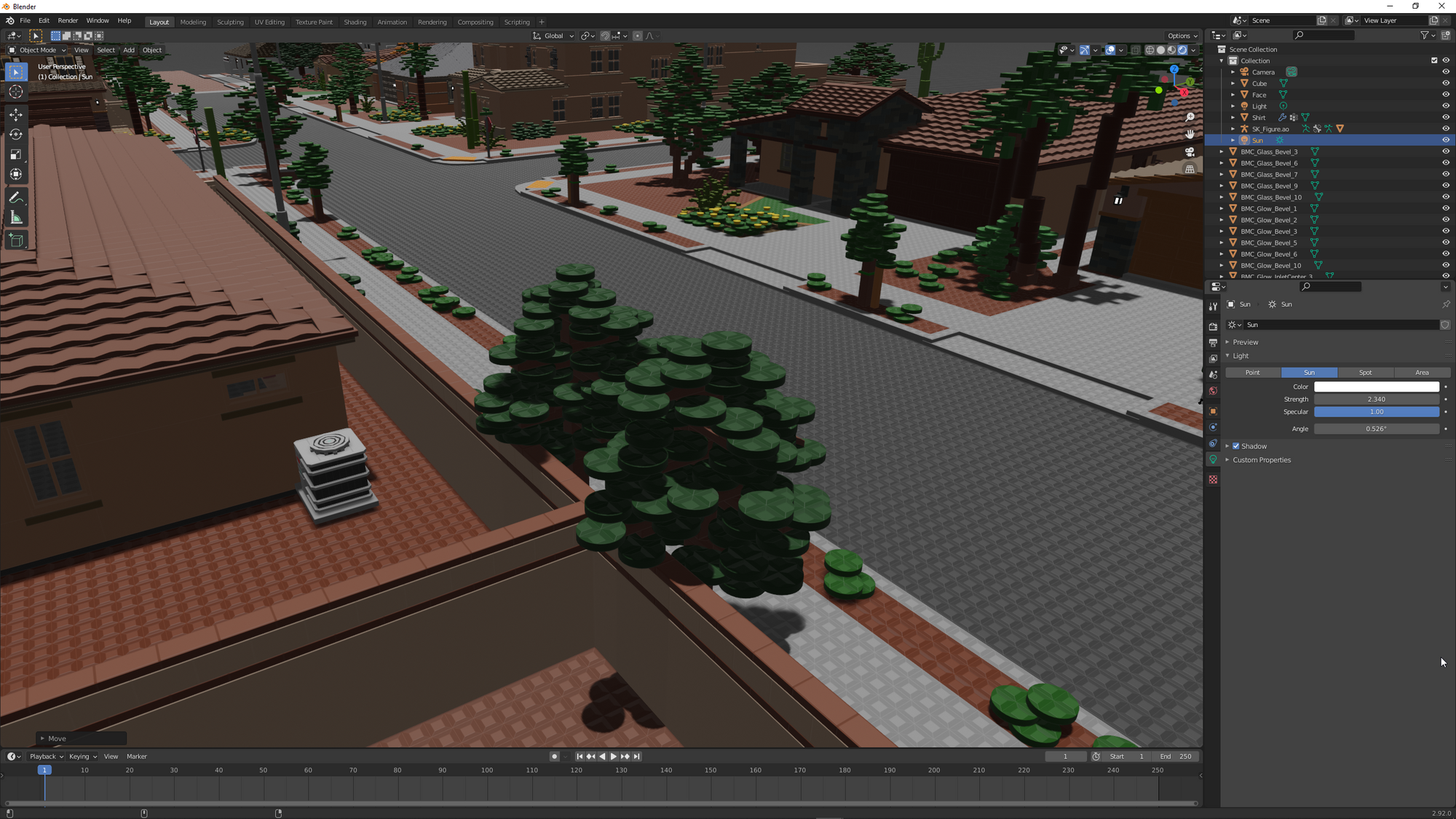The image size is (1456, 819).
Task: Open the Object Mode dropdown
Action: (36, 50)
